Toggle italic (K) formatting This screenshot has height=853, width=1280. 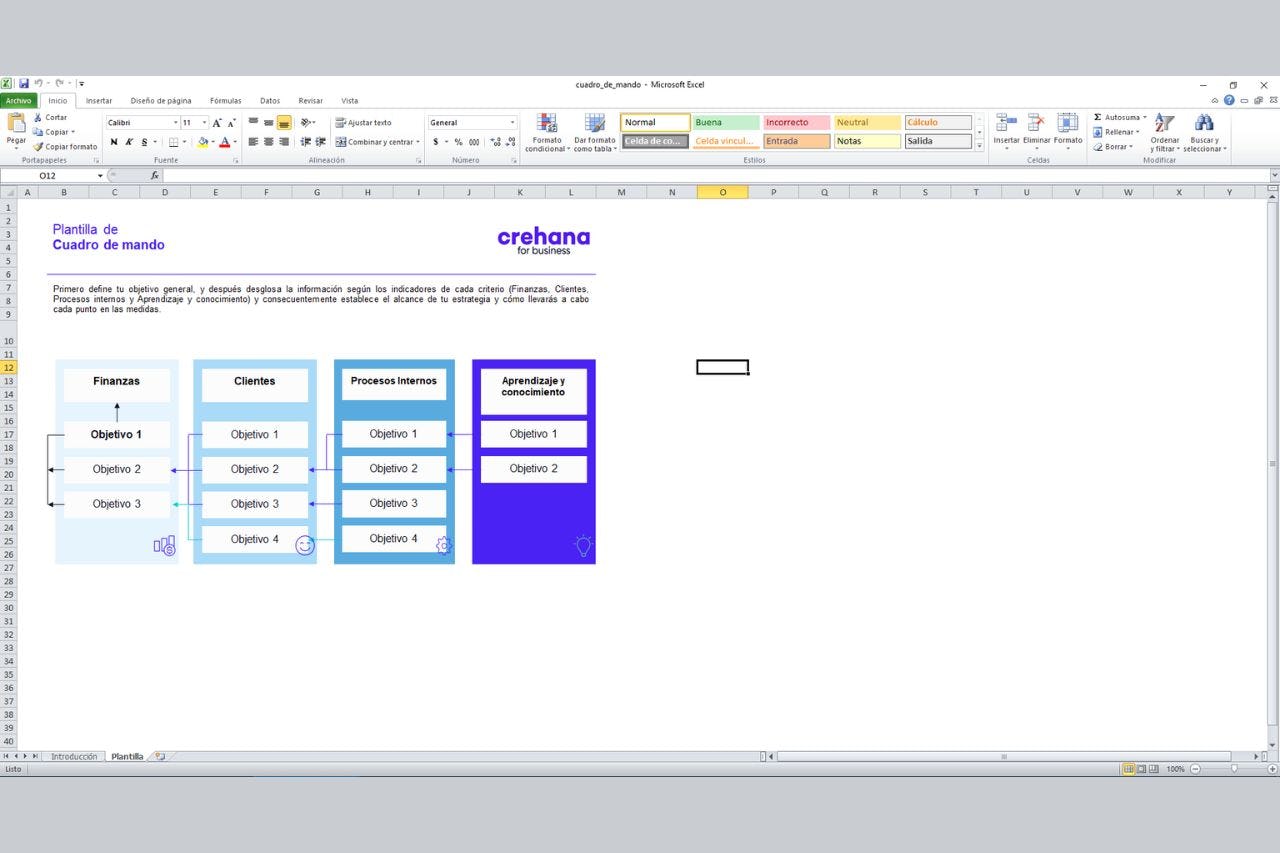coord(129,142)
